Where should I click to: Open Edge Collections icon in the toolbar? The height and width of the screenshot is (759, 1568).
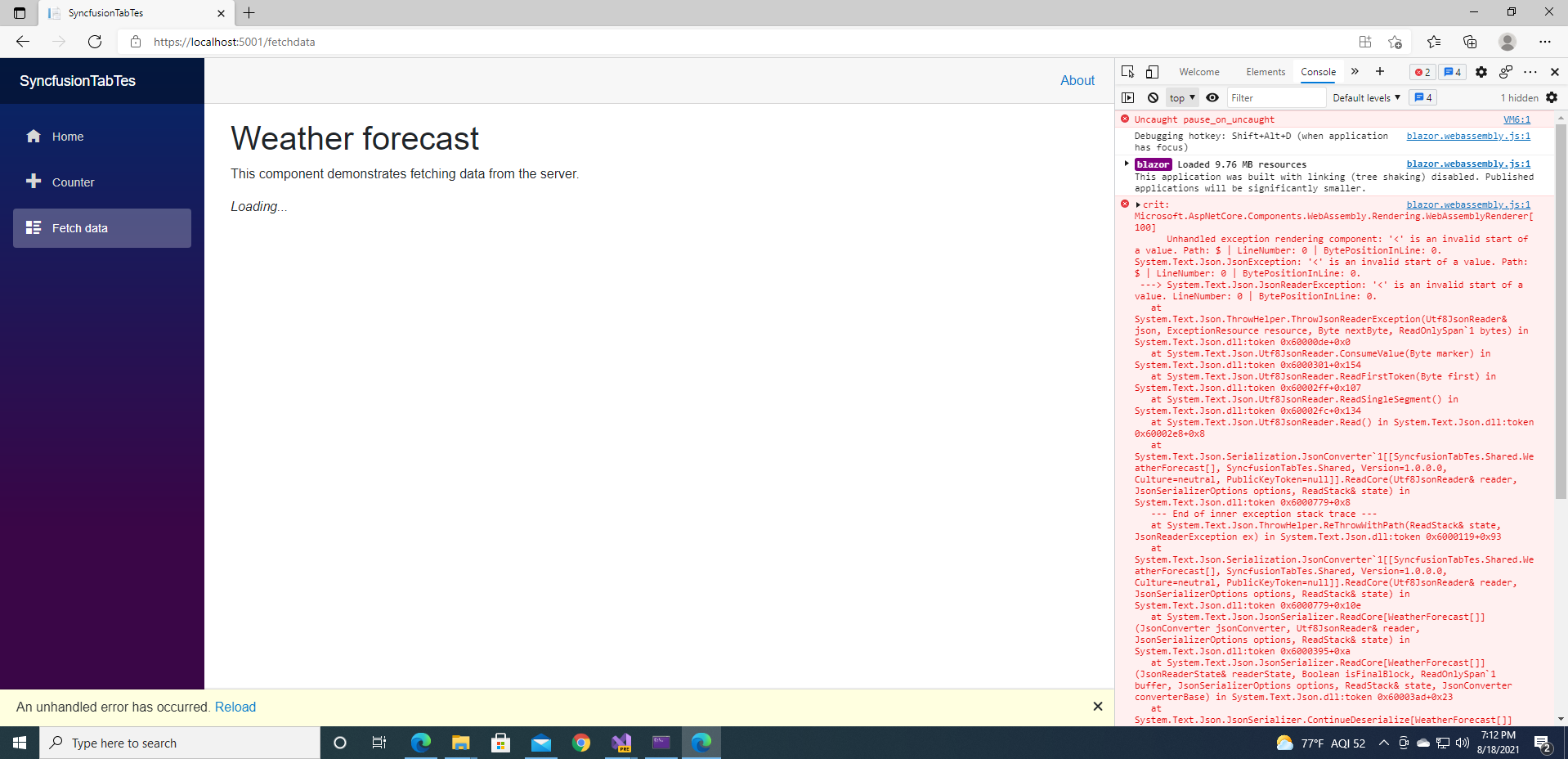[x=1471, y=42]
